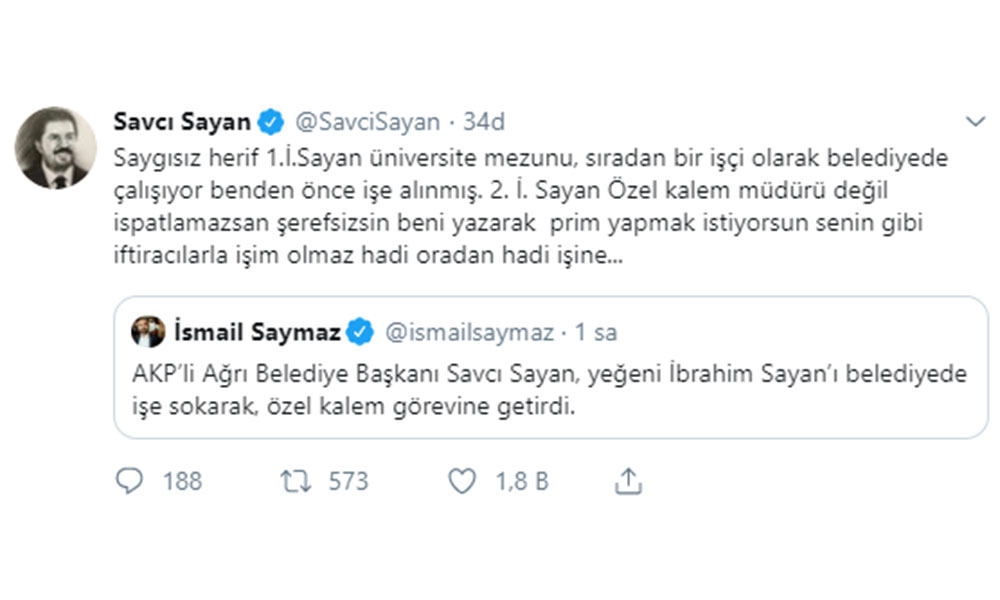
Task: Retweet using the retweet arrows icon
Action: click(296, 482)
